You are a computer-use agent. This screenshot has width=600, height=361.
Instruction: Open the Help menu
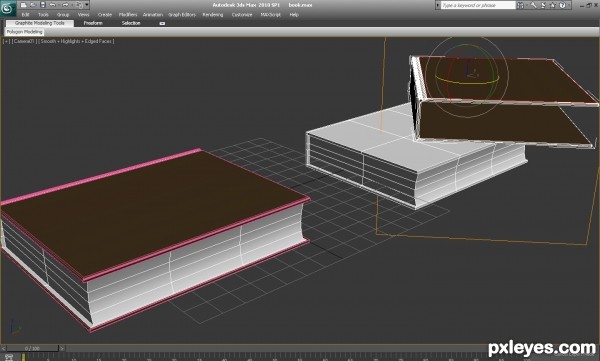[294, 15]
